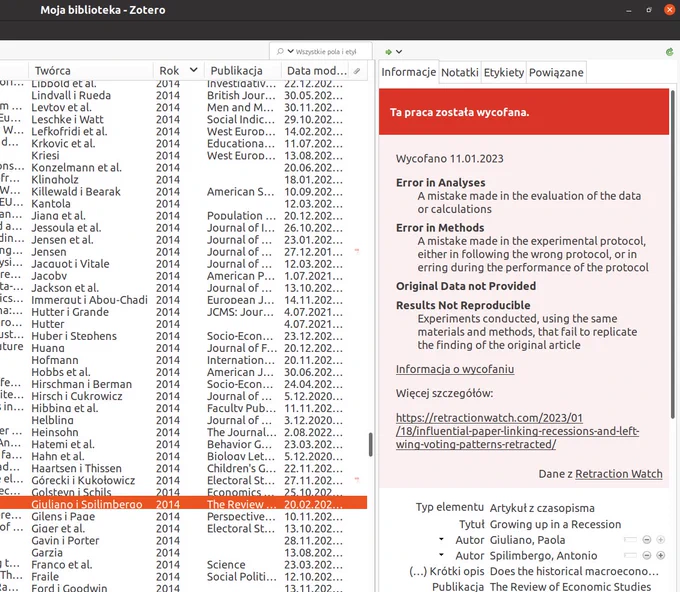Select the 'Gavin i Porter' row
Screen dimensions: 680x592
[x=183, y=541]
